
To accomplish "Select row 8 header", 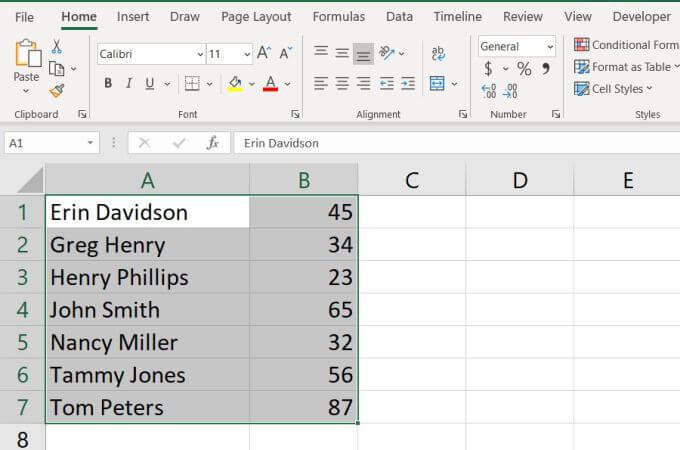I will tap(23, 438).
